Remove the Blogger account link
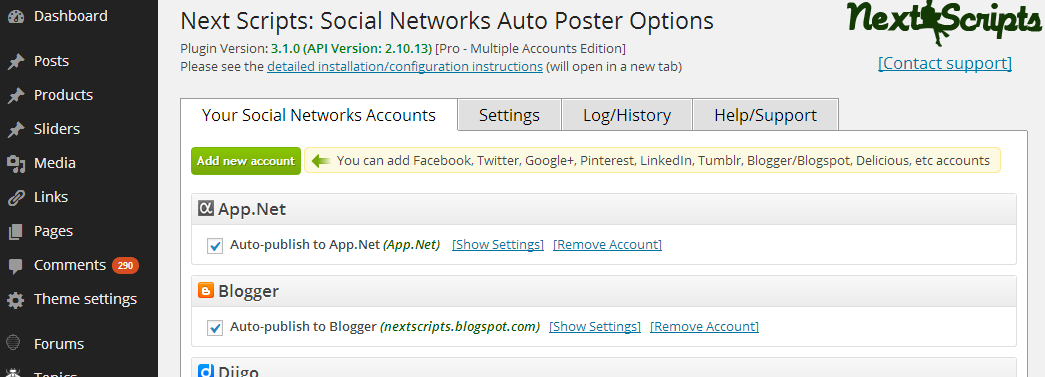The width and height of the screenshot is (1045, 377). click(704, 326)
